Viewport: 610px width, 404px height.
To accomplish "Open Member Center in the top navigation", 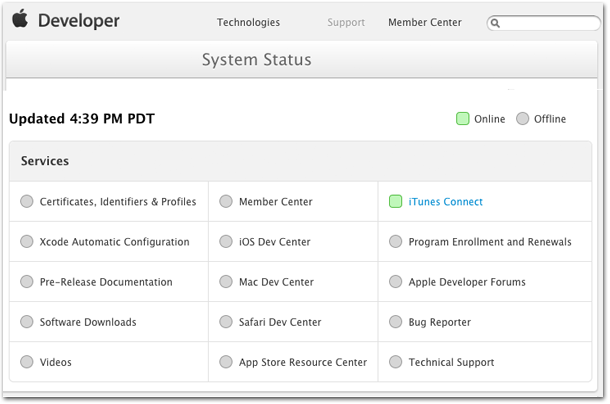I will (425, 23).
